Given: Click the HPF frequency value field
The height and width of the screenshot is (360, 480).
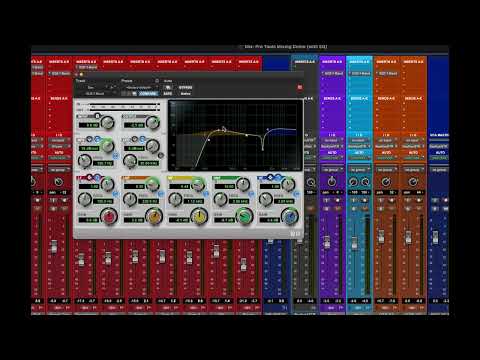Looking at the screenshot, I should [x=103, y=163].
